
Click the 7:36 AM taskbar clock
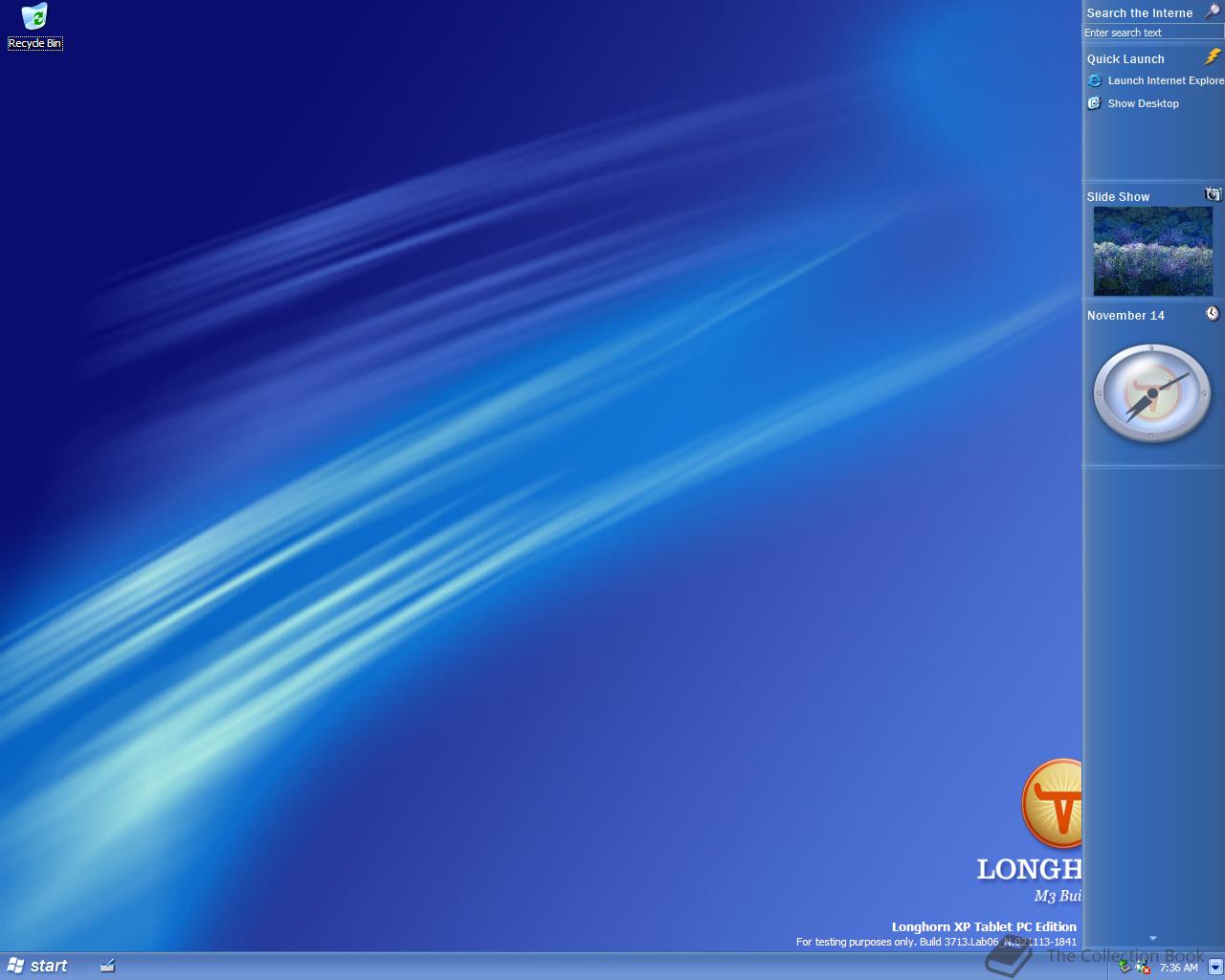(x=1179, y=968)
